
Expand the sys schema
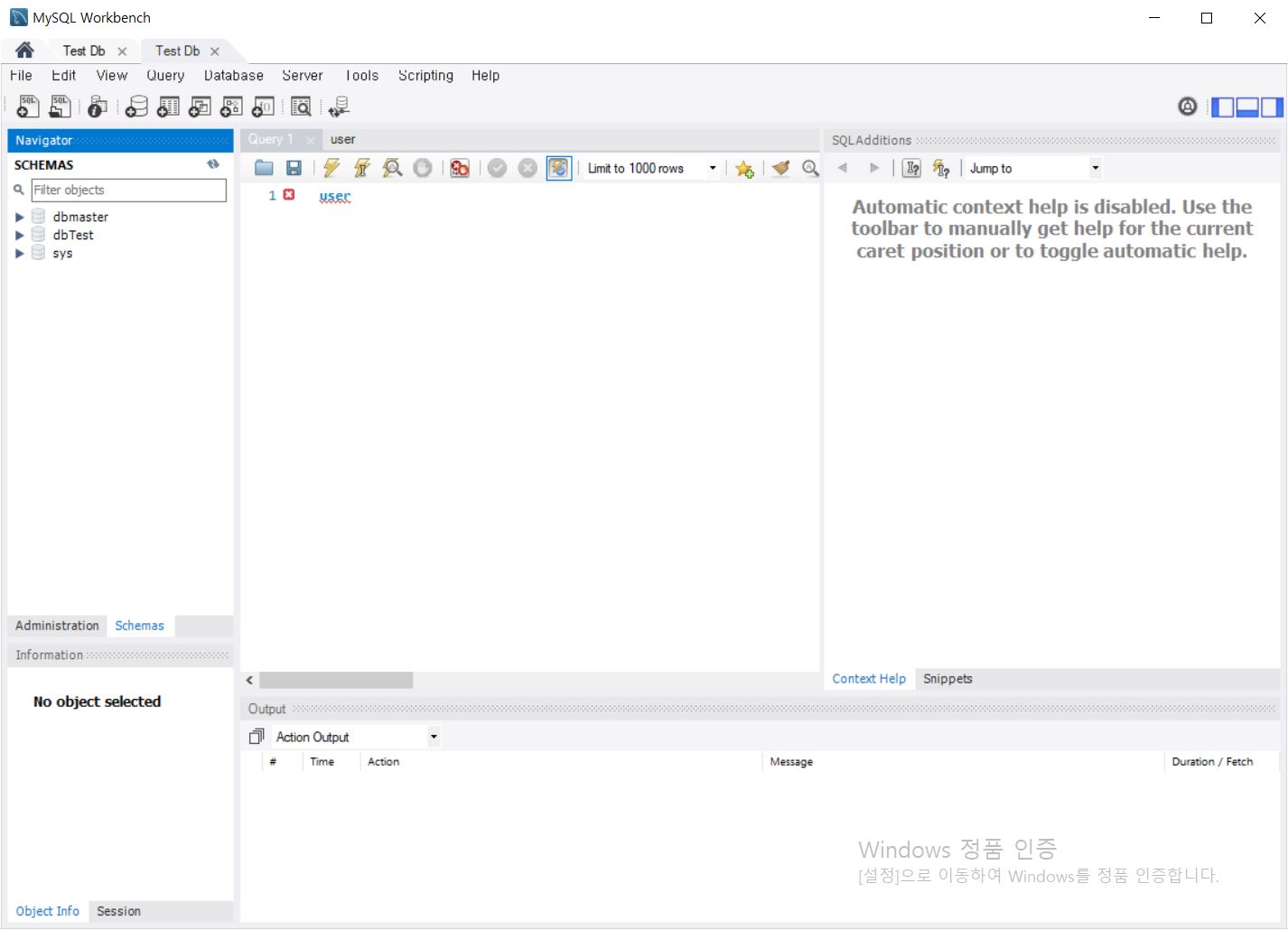[x=19, y=254]
